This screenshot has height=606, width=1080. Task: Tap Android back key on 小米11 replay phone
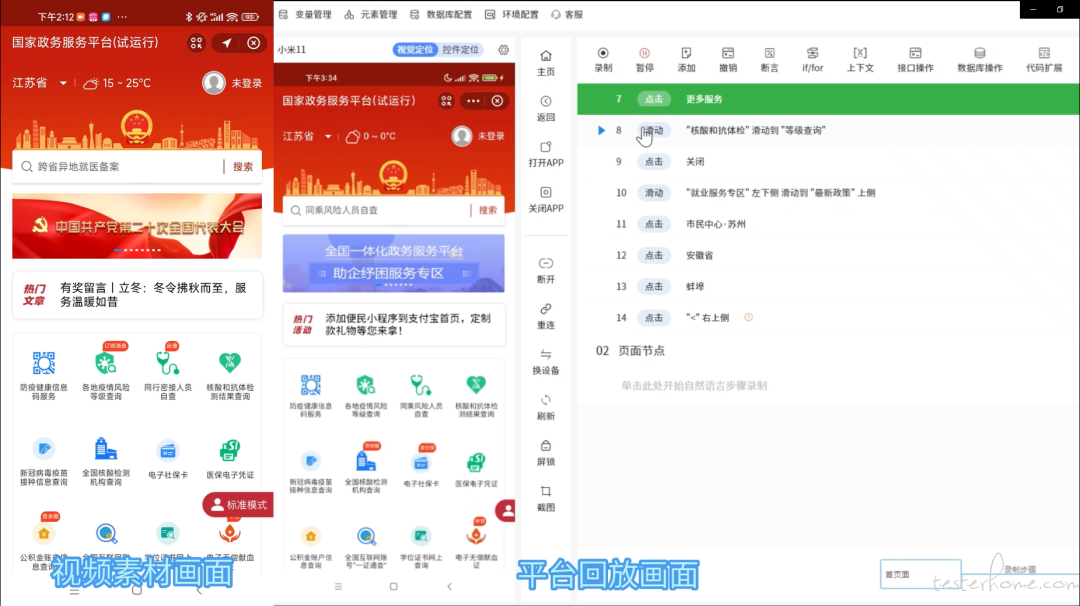[x=450, y=587]
